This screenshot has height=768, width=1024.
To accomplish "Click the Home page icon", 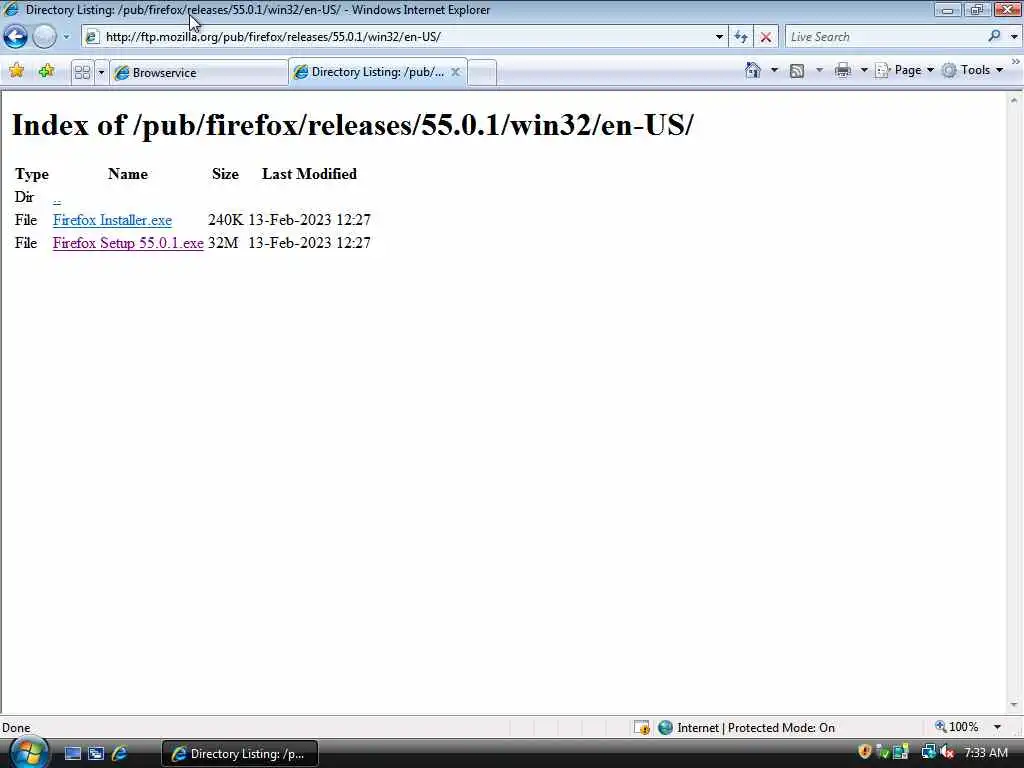I will tap(753, 70).
